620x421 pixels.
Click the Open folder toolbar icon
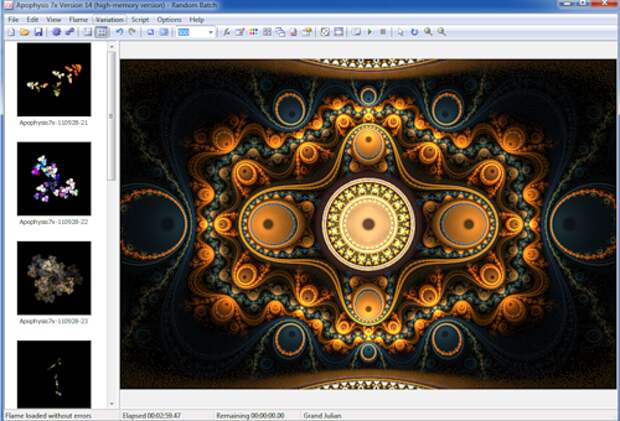pos(24,32)
